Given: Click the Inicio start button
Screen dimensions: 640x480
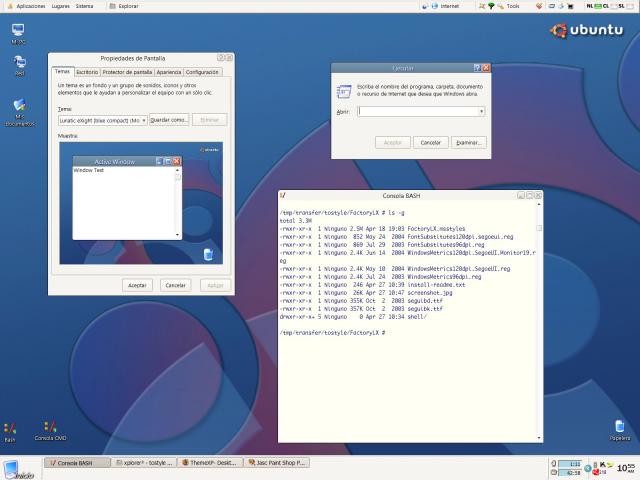Looking at the screenshot, I should click(18, 469).
